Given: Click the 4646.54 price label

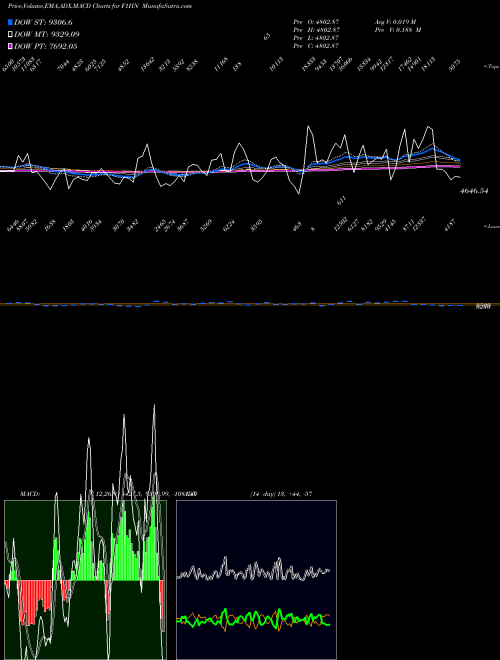Looking at the screenshot, I should 474,191.
